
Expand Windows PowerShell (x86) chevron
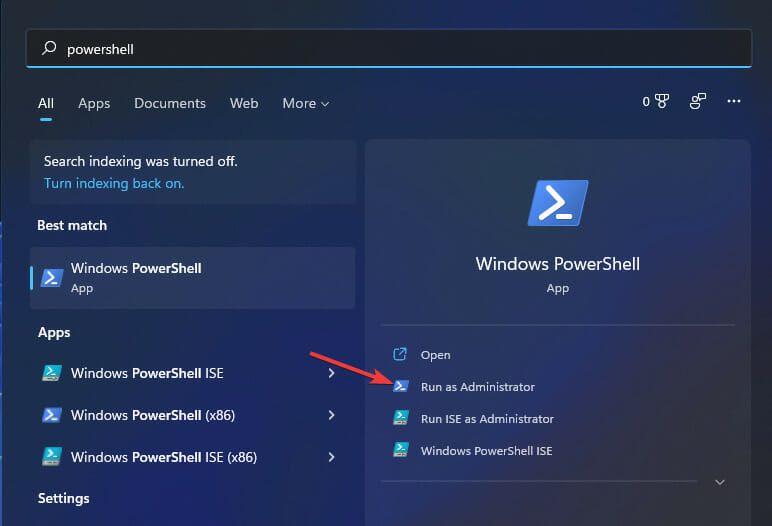coord(331,415)
